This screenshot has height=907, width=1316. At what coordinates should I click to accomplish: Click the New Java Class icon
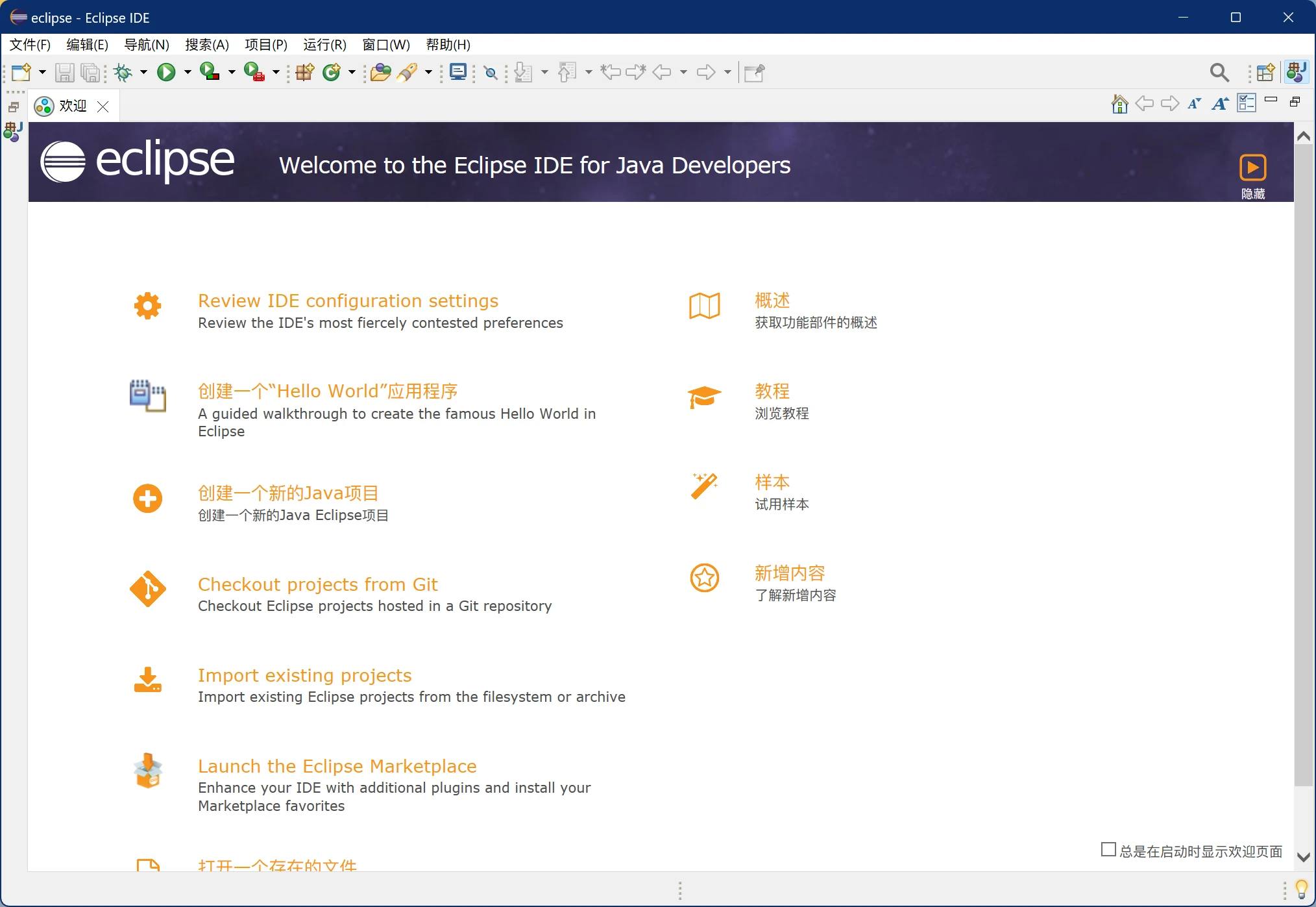[x=332, y=72]
